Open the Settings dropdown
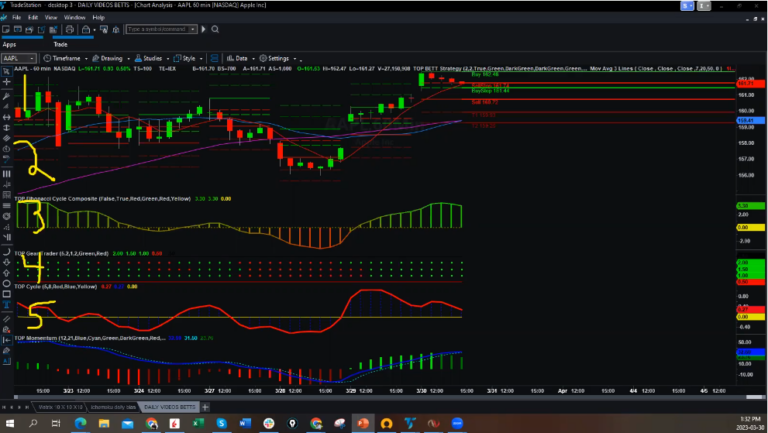Viewport: 768px width, 433px height. (x=281, y=58)
